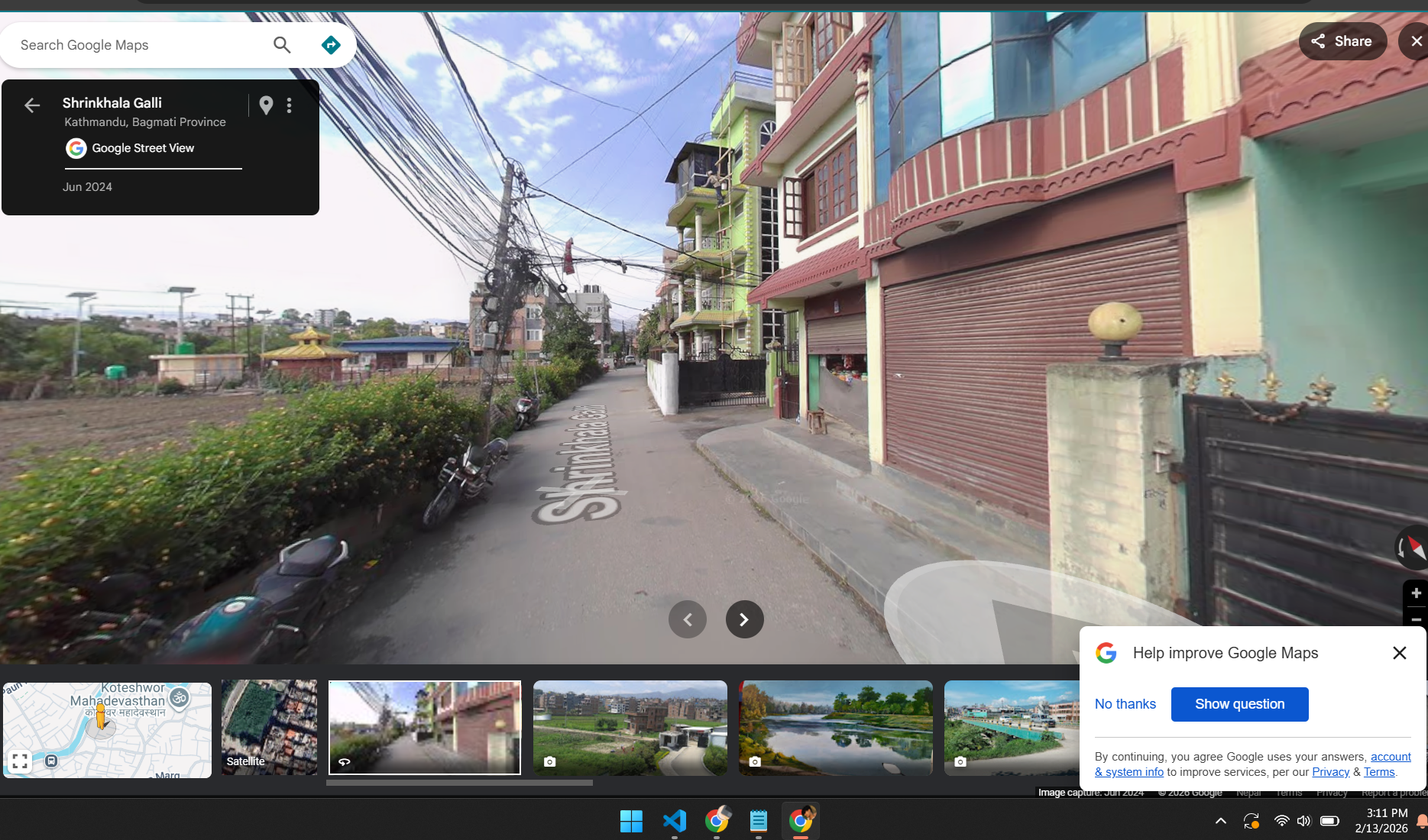
Task: Go back using the left arrow
Action: 32,105
